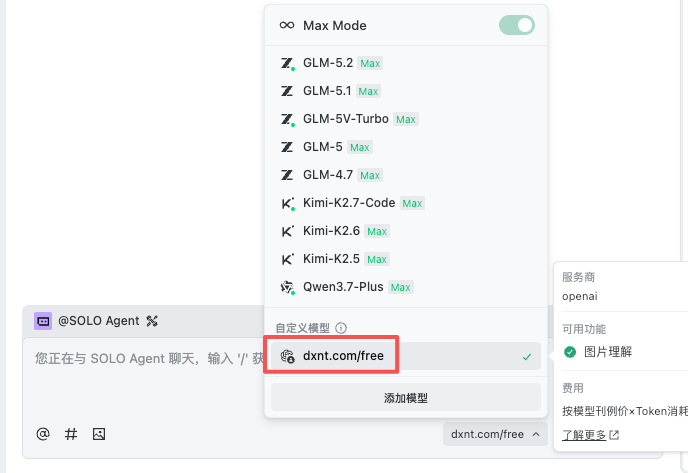Click the # hashtag context icon

tap(71, 434)
